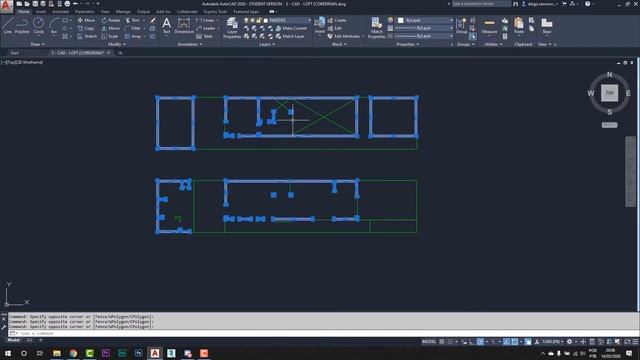Toggle polar tracking in status bar
The image size is (640, 360).
click(480, 342)
